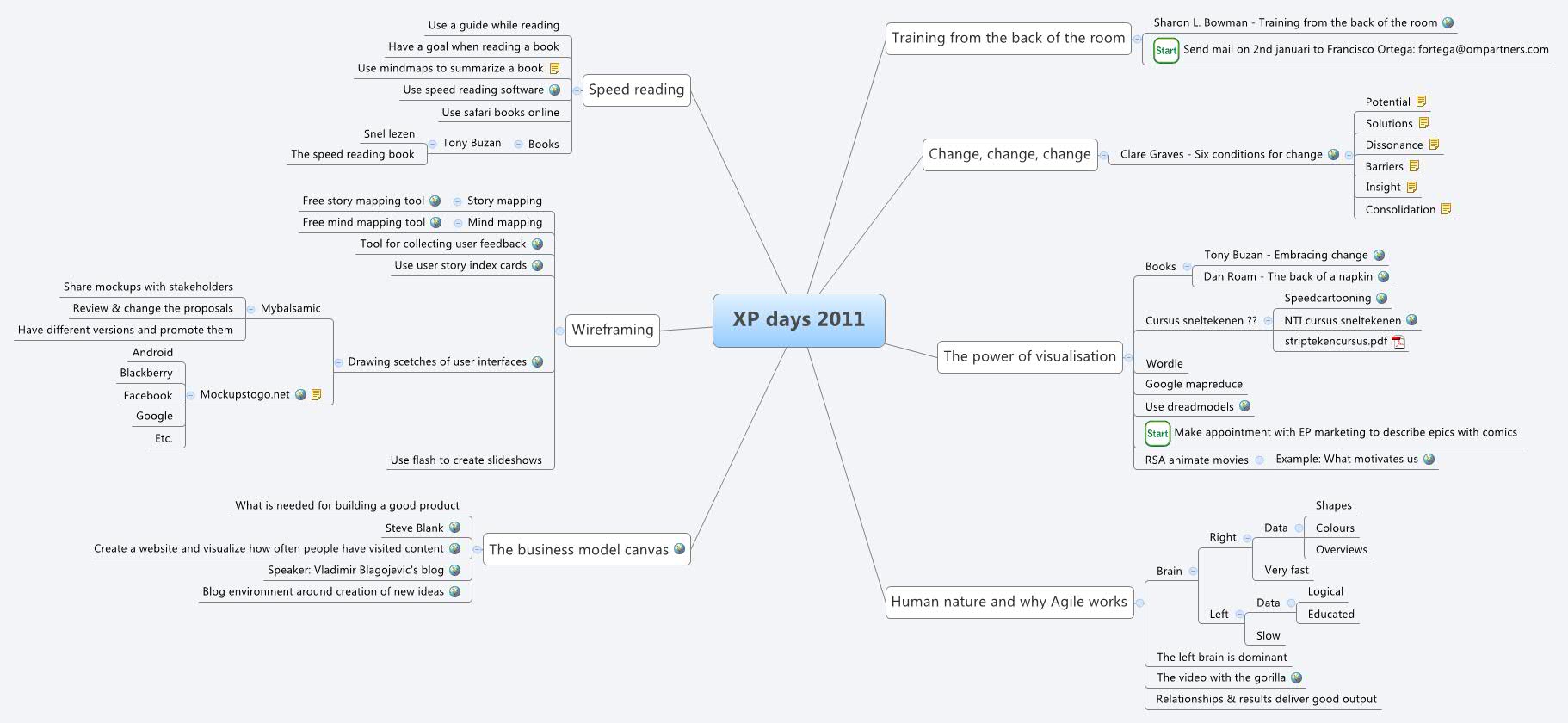Select the topic The speed reading book

(x=353, y=154)
